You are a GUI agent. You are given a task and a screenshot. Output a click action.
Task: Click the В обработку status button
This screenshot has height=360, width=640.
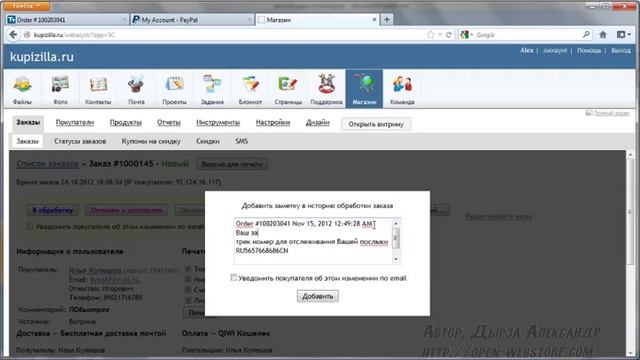point(53,210)
